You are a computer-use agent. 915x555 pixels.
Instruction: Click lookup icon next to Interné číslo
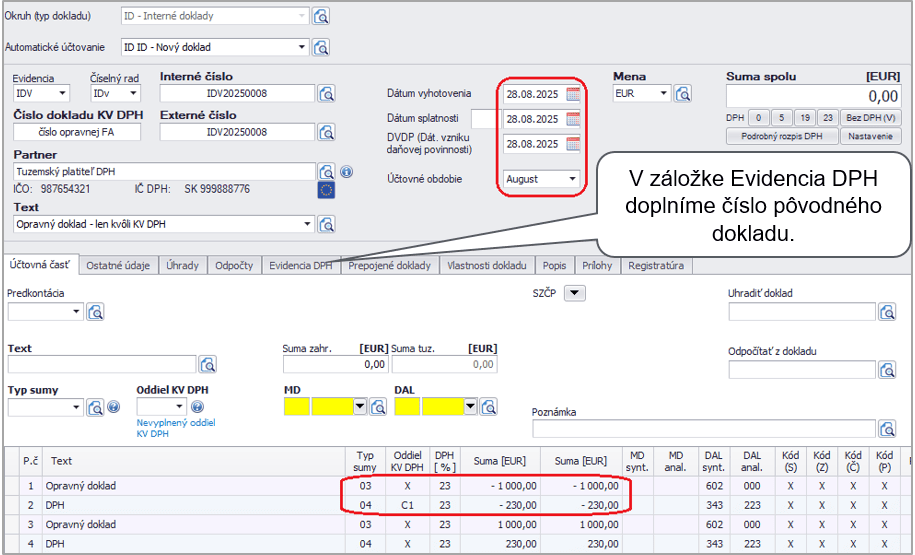(x=326, y=94)
